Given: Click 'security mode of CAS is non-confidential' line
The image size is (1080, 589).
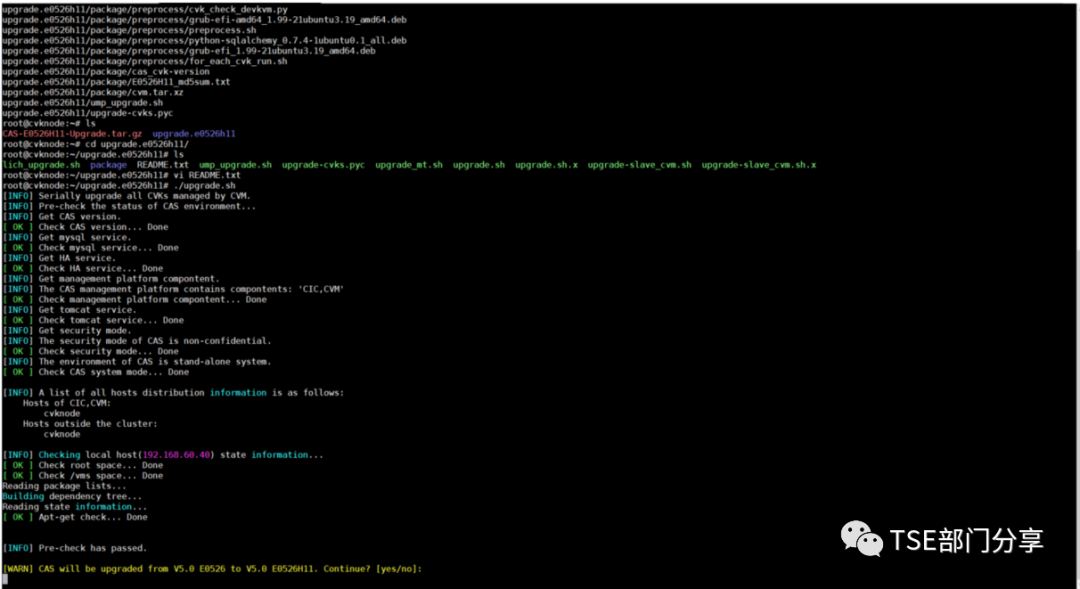Looking at the screenshot, I should (136, 340).
